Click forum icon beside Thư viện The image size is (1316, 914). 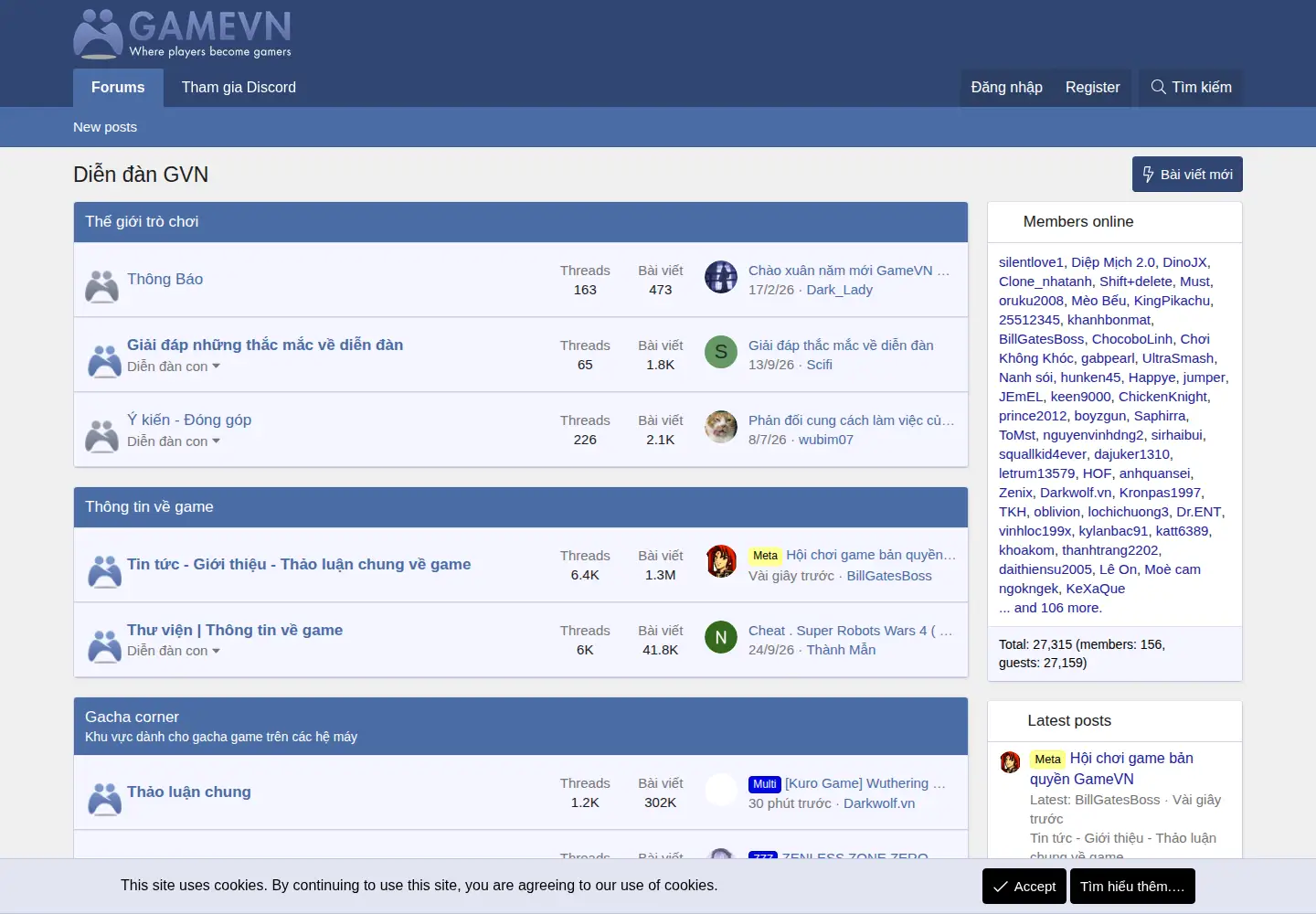(104, 646)
